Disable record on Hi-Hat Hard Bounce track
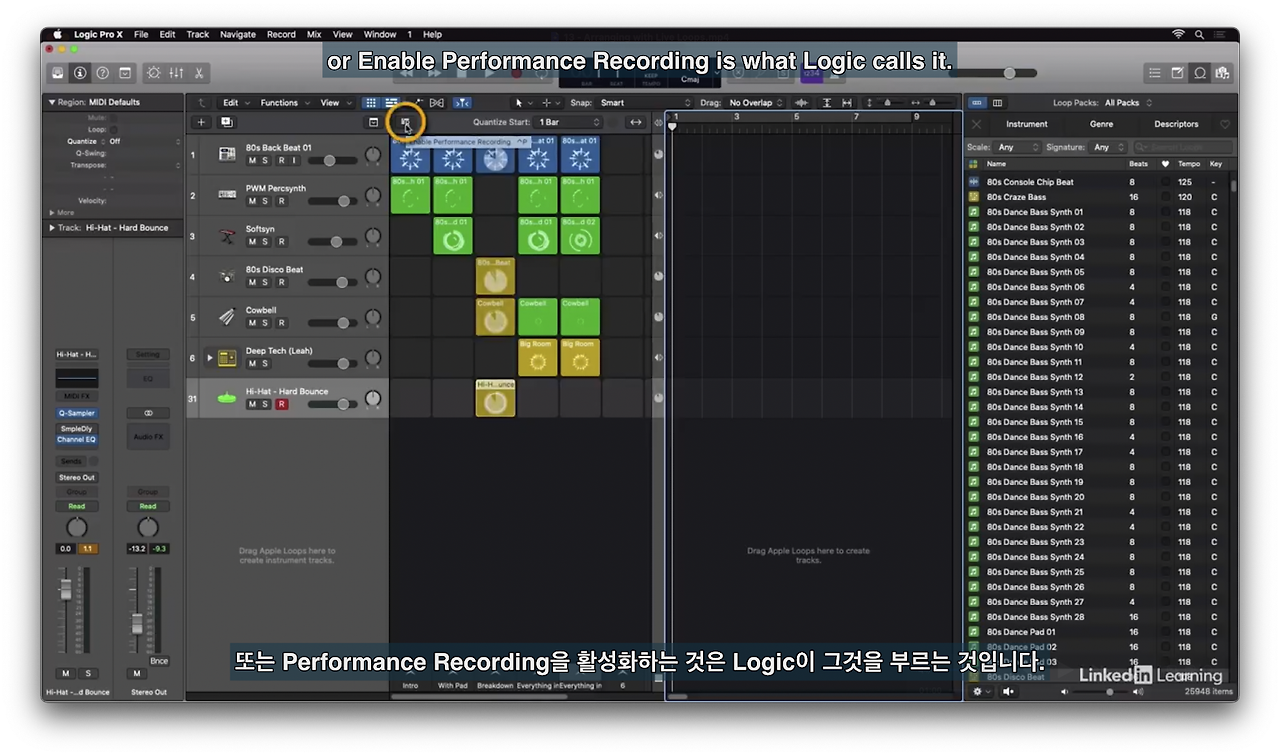The width and height of the screenshot is (1280, 756). click(x=281, y=404)
